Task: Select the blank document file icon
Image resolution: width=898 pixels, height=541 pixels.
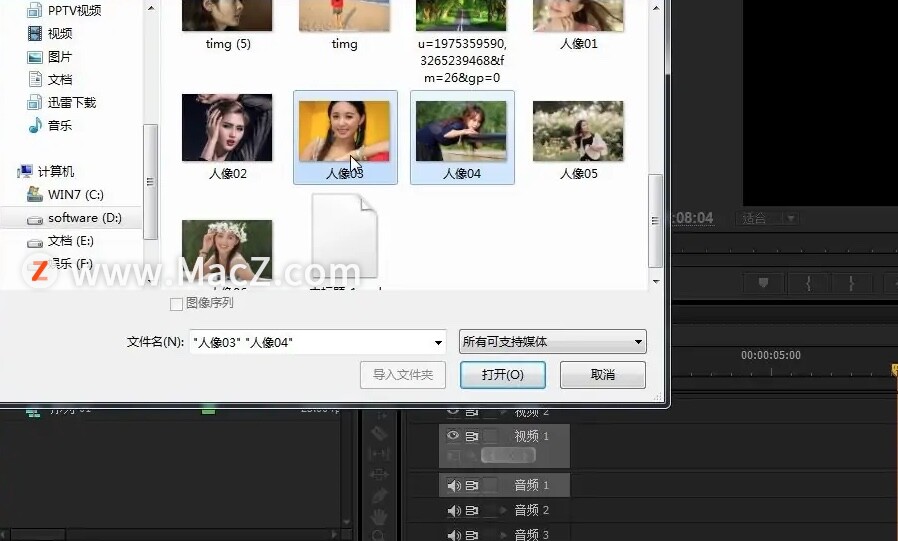Action: coord(345,238)
